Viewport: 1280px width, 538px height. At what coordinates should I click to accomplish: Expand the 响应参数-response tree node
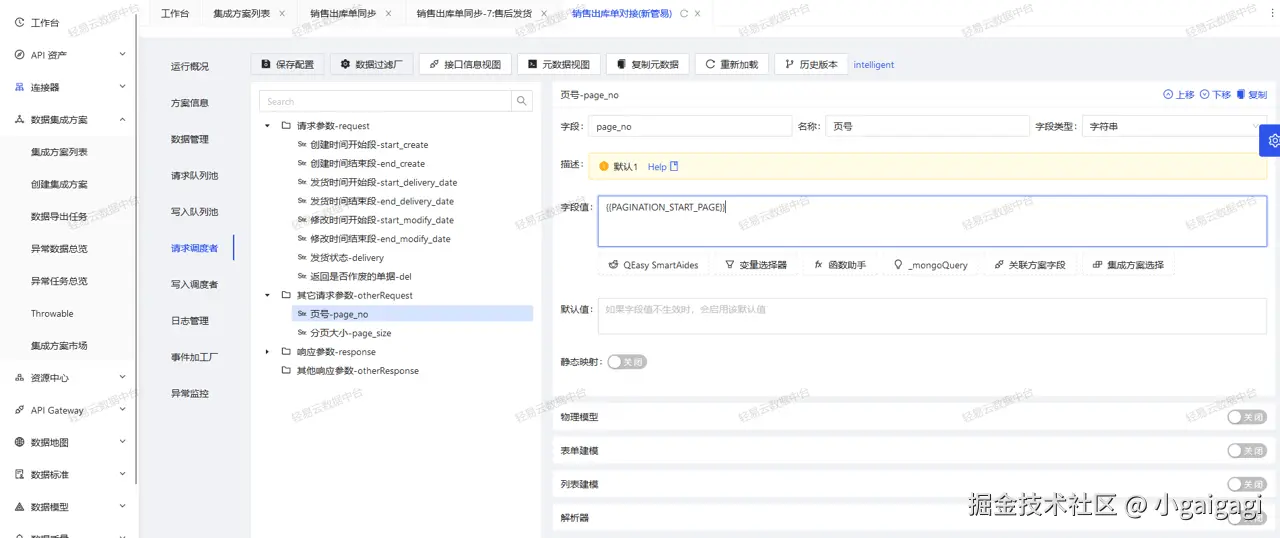267,352
